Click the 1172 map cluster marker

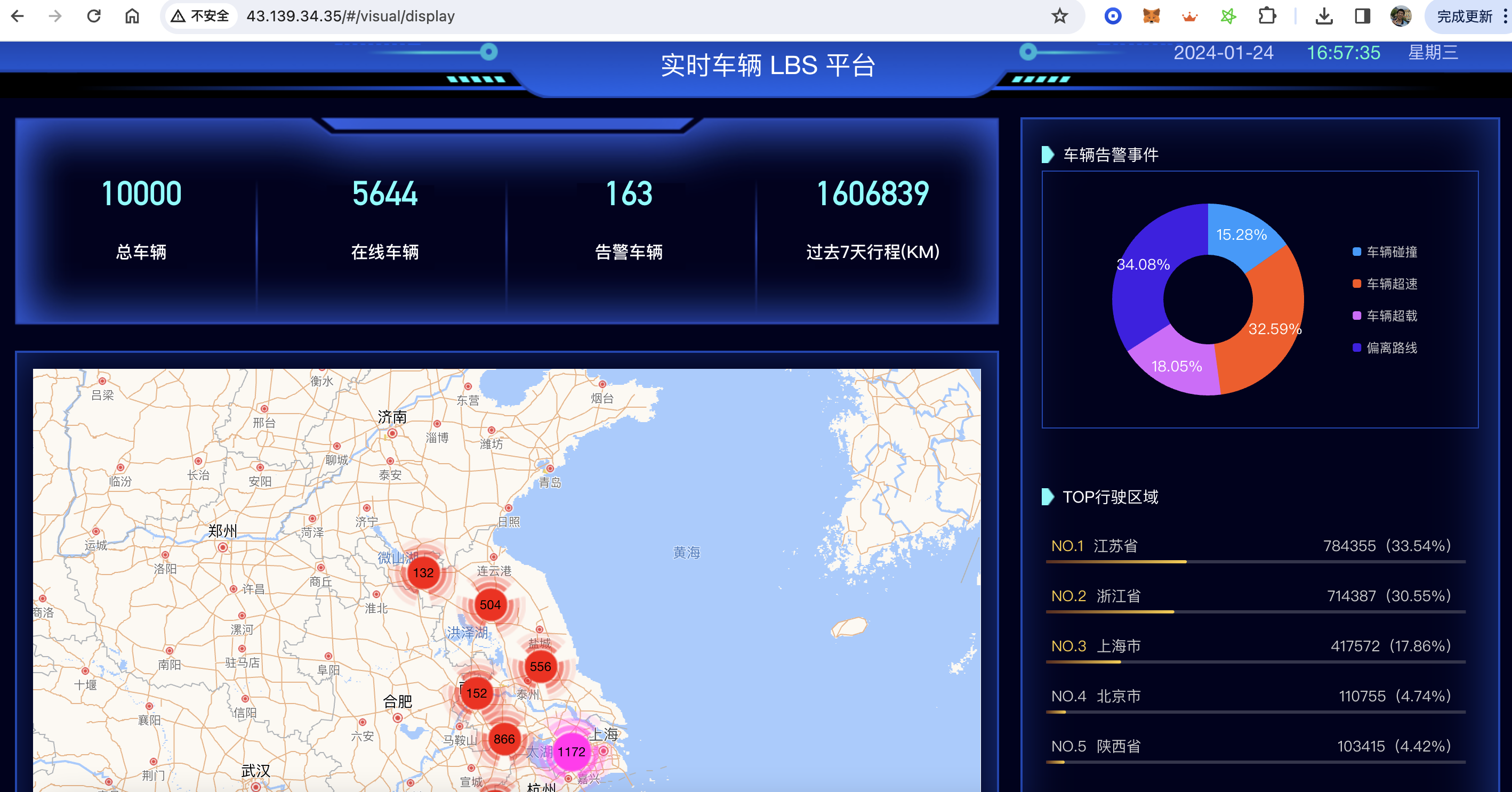tap(571, 751)
